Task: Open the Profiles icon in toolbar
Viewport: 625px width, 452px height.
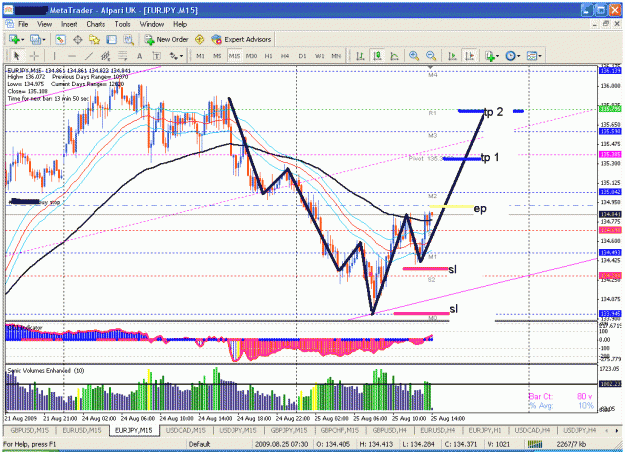Action: point(35,39)
